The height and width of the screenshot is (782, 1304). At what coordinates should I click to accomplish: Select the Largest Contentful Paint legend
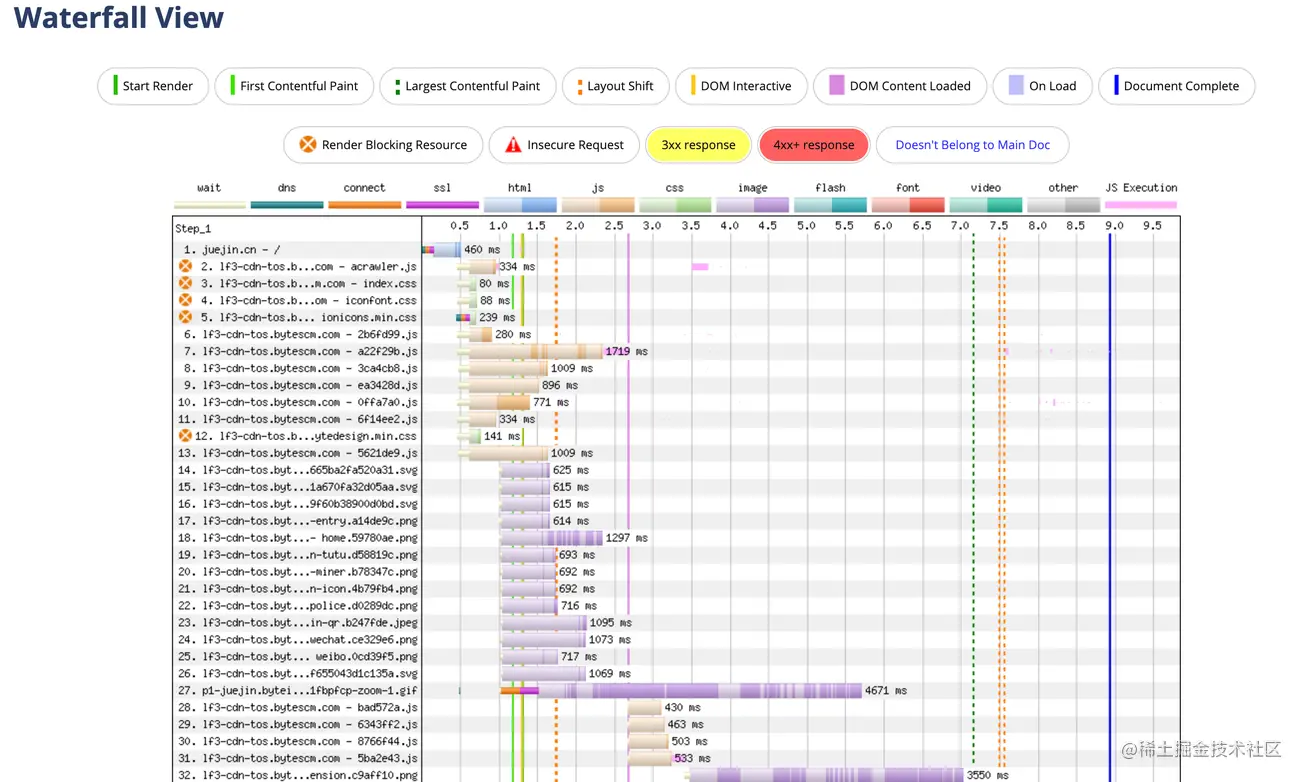point(468,86)
